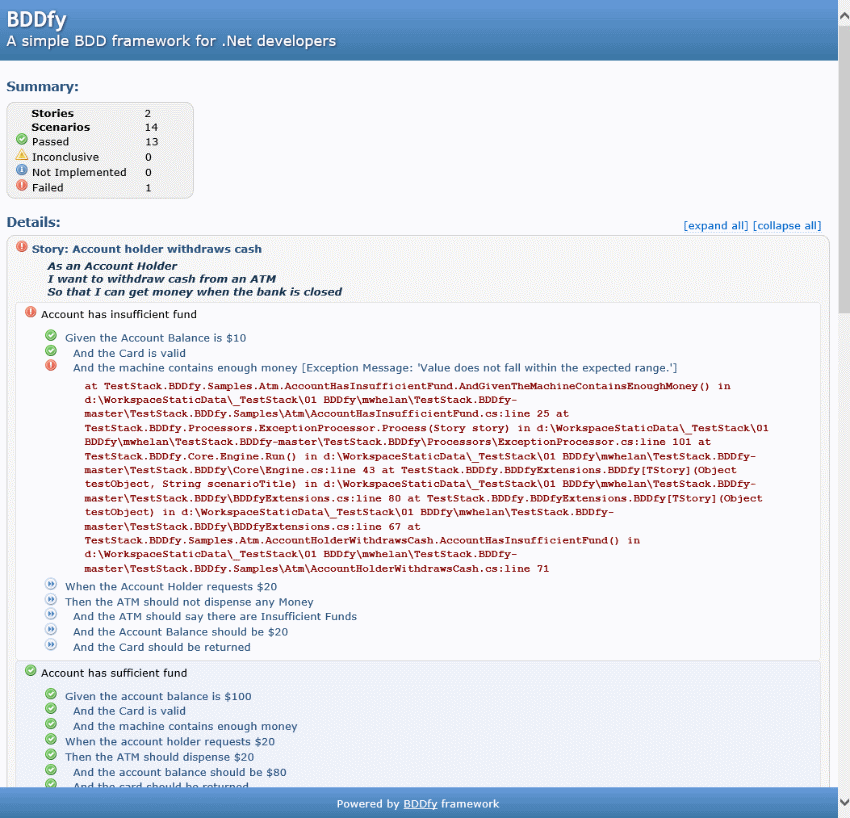The height and width of the screenshot is (818, 850).
Task: Select step 'When the Account Holder requests $20'
Action: click(171, 587)
